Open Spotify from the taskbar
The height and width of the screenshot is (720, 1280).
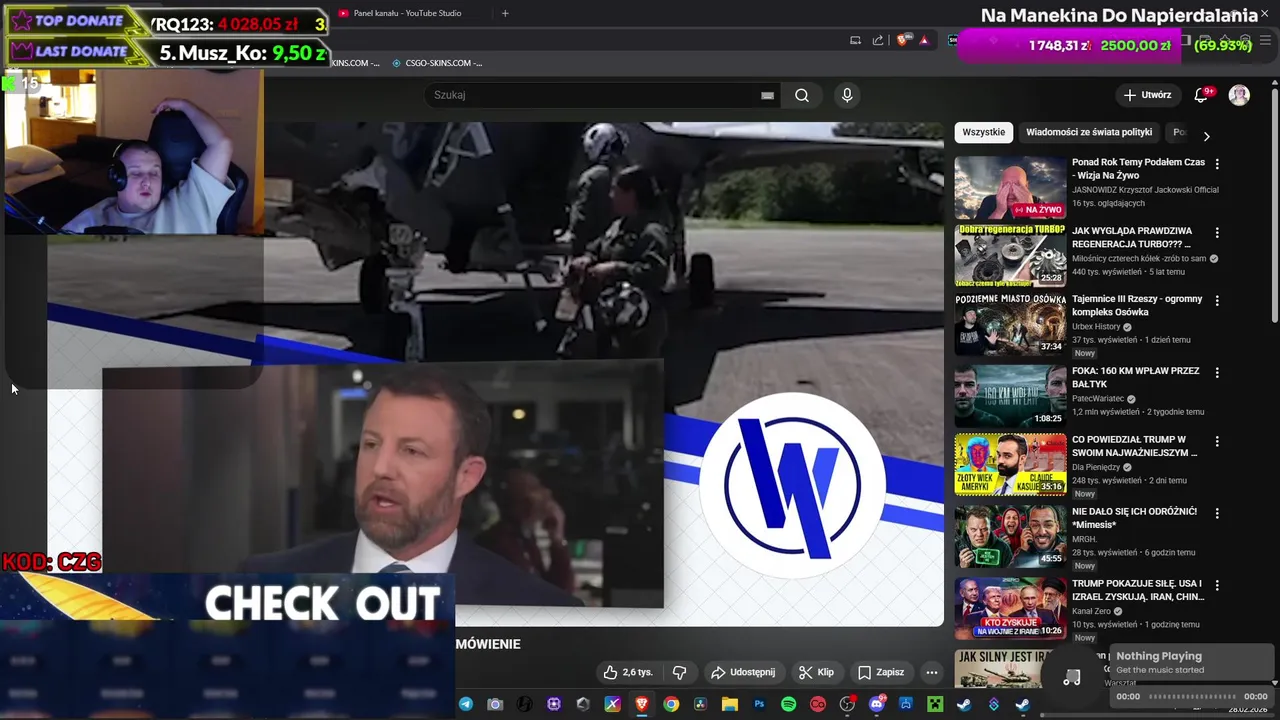[x=788, y=704]
